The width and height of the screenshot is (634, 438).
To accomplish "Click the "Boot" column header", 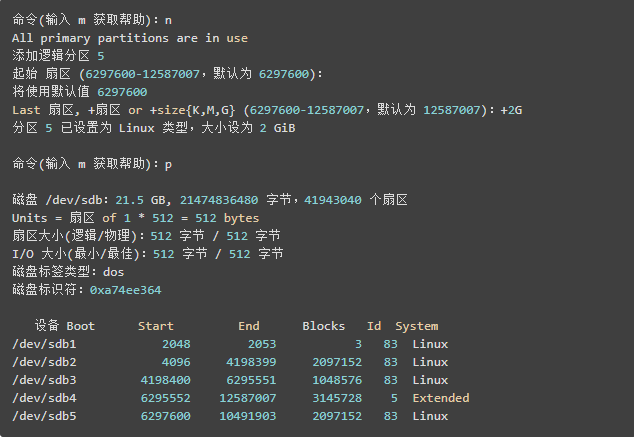I will (80, 326).
